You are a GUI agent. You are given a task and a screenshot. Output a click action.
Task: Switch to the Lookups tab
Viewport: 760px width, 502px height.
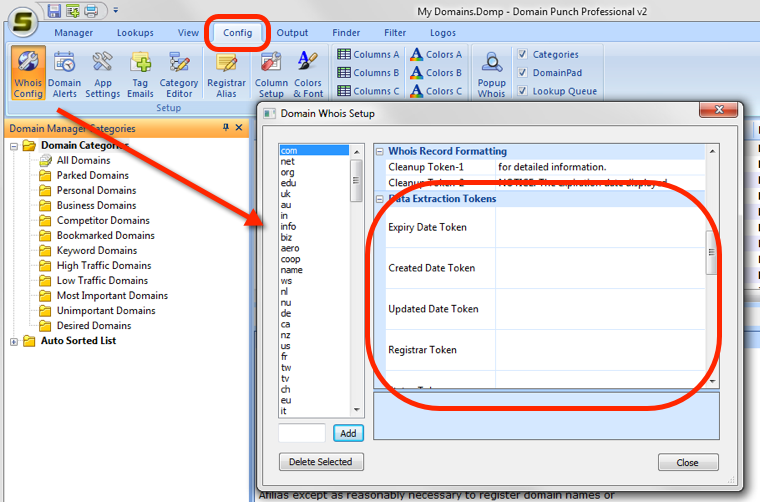[135, 33]
